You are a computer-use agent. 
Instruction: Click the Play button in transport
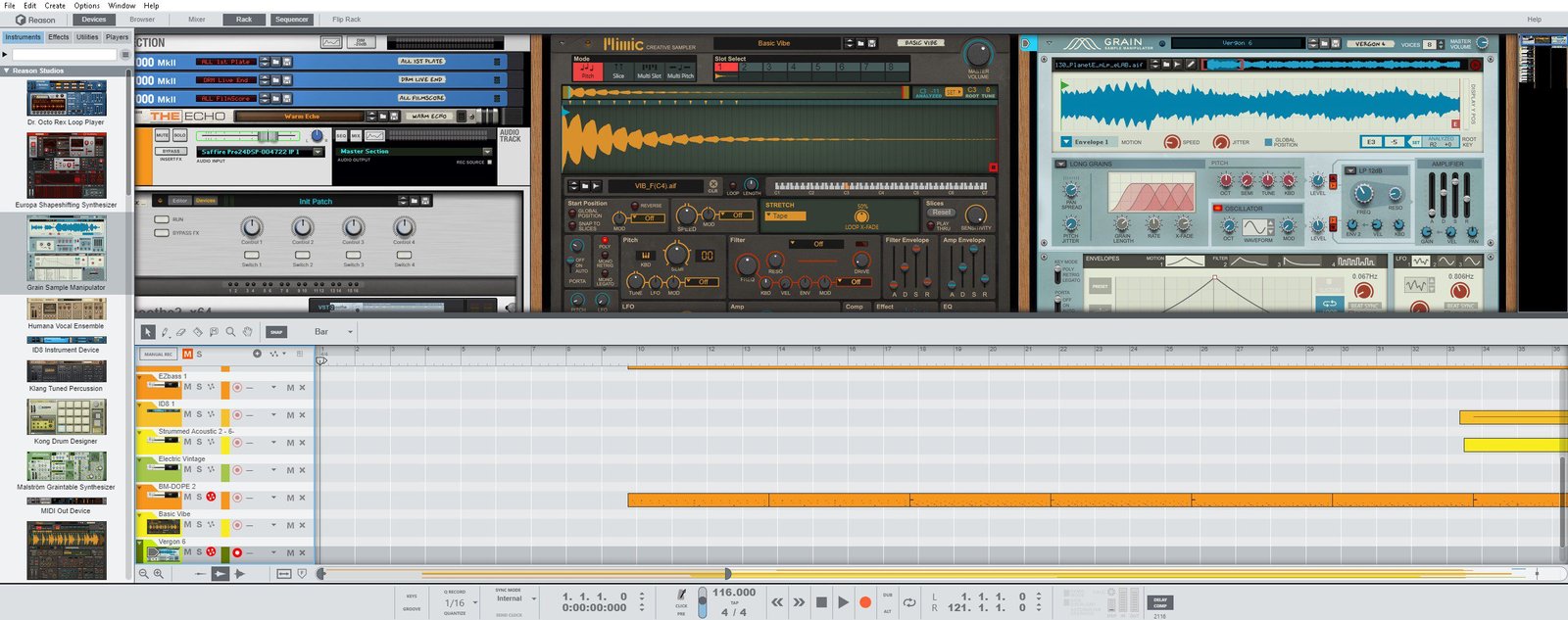[x=843, y=602]
